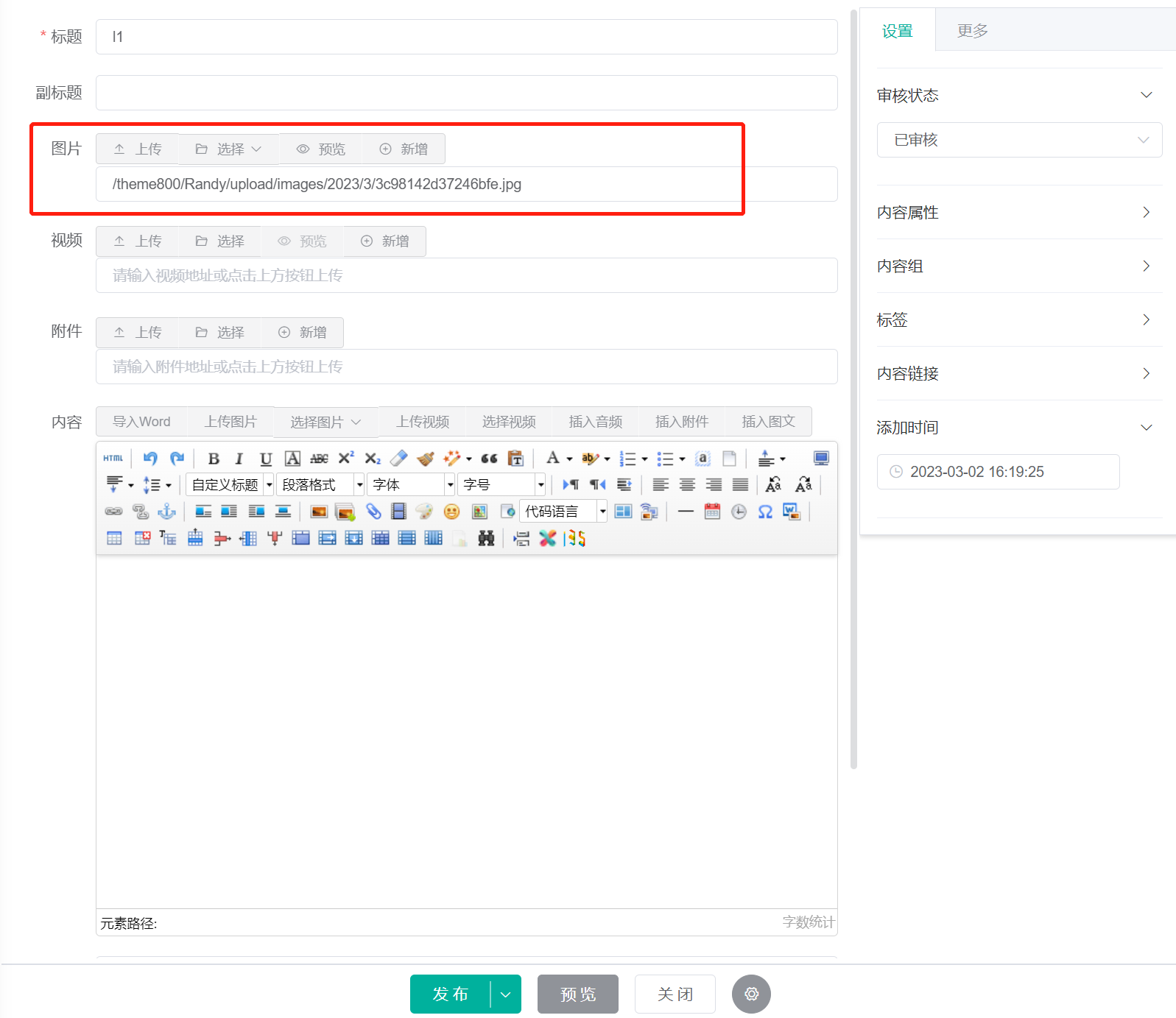Insert an anchor with anchor icon
The image size is (1176, 1018).
point(167,512)
